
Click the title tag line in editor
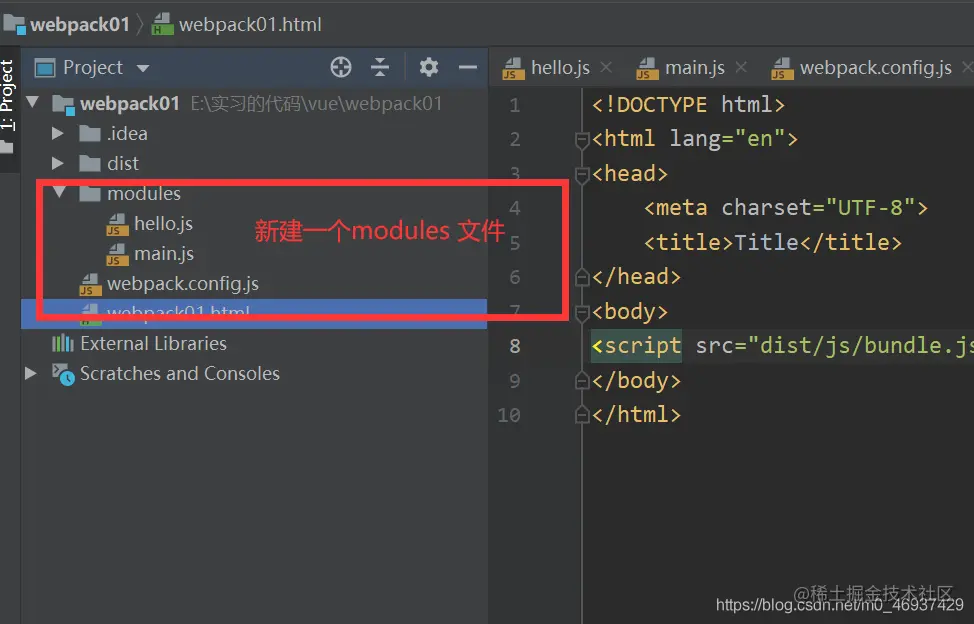773,242
